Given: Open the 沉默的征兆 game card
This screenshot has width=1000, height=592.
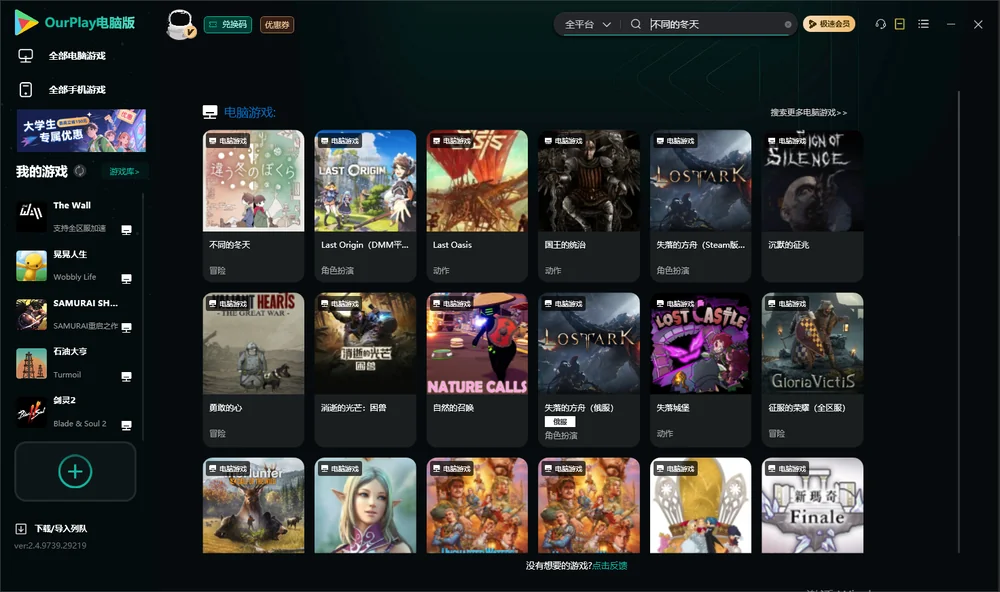Looking at the screenshot, I should pos(812,205).
